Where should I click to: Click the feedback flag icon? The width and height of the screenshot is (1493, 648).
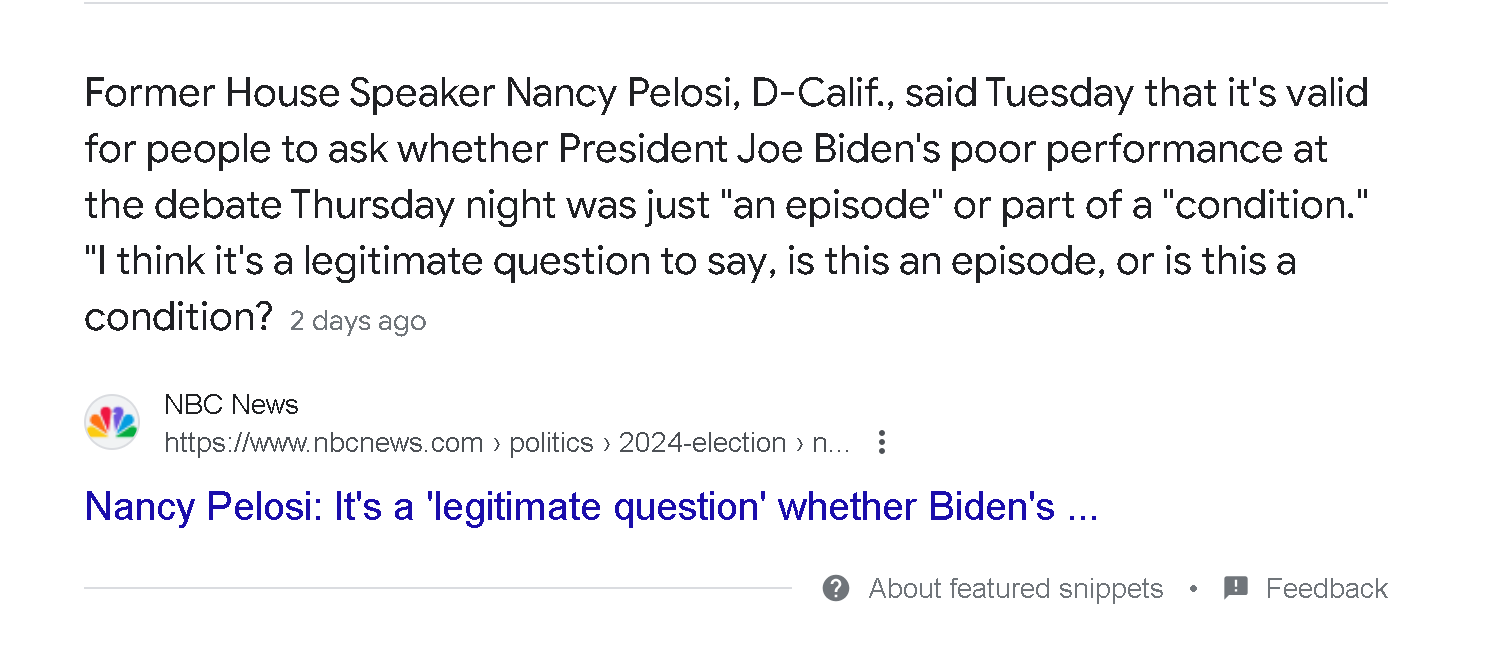point(1236,588)
